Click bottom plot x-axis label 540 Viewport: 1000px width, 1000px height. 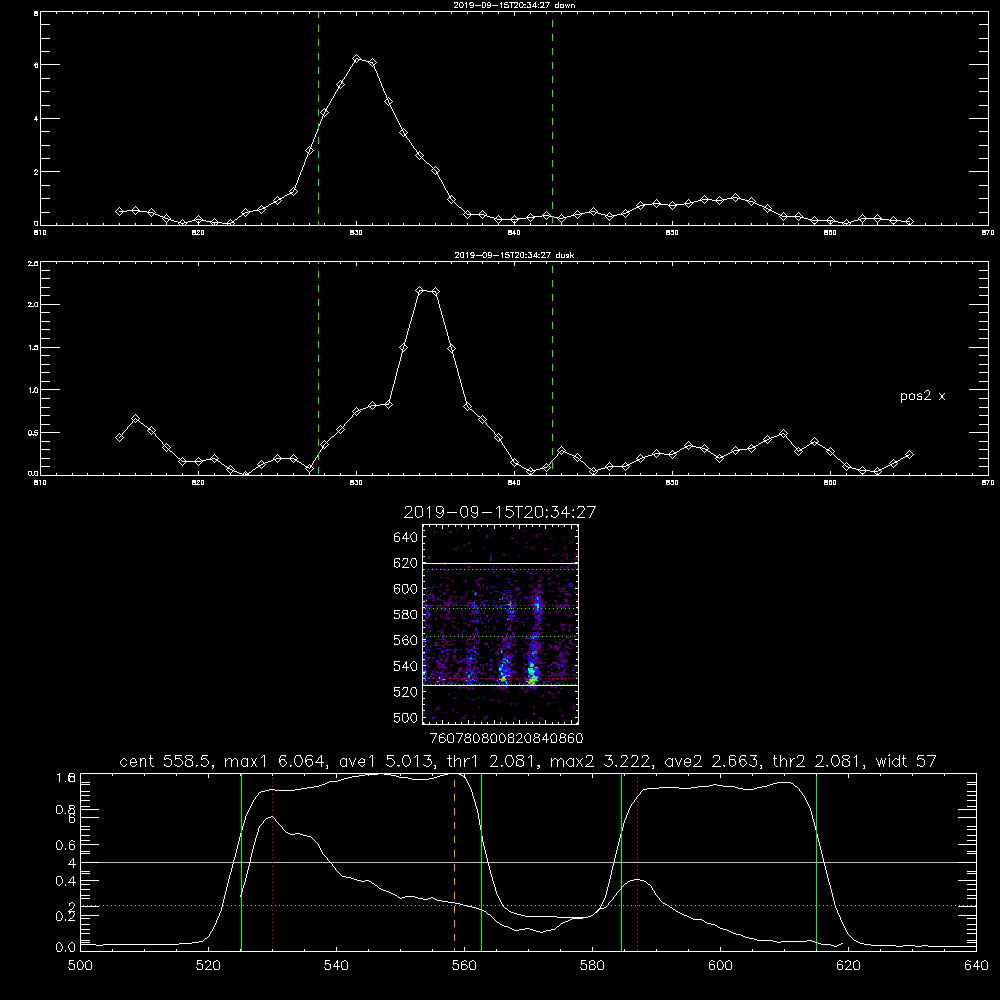pyautogui.click(x=336, y=966)
